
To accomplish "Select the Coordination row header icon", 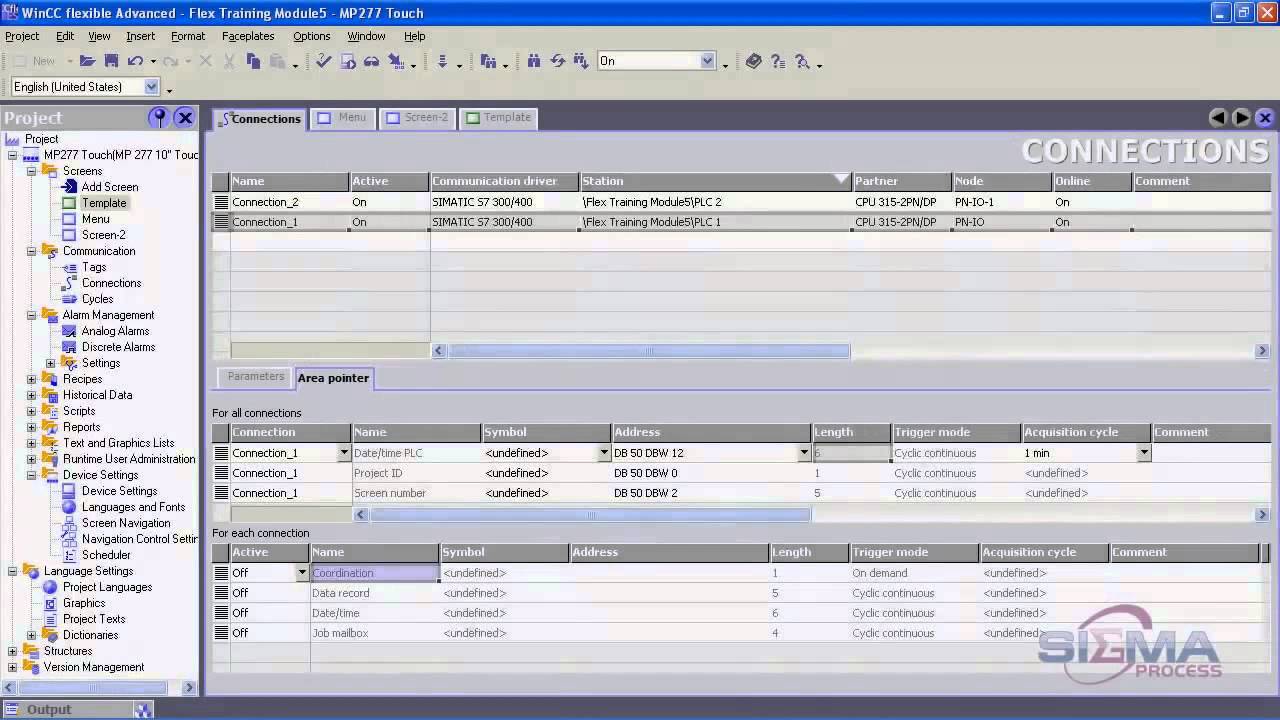I will pos(221,573).
